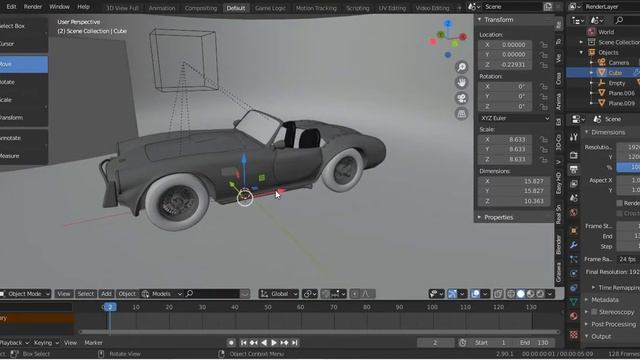The width and height of the screenshot is (640, 360).
Task: Switch perspective/orthographic grid icon
Action: [x=461, y=114]
